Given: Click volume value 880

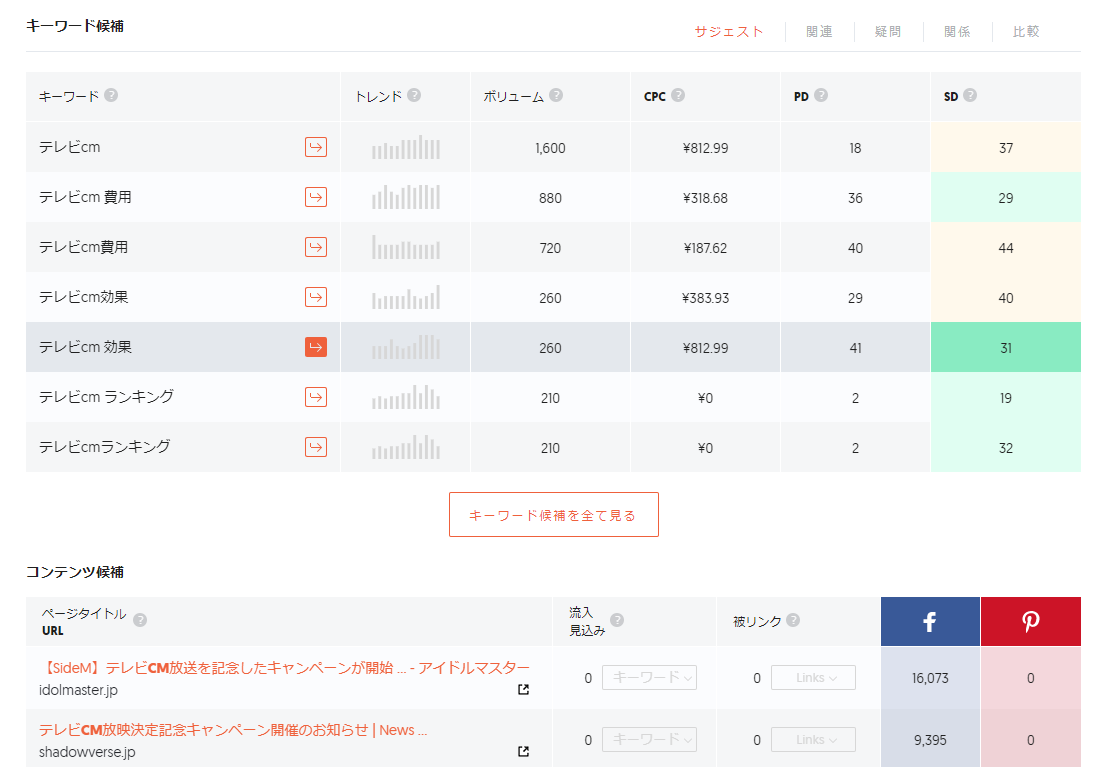Looking at the screenshot, I should [x=550, y=198].
